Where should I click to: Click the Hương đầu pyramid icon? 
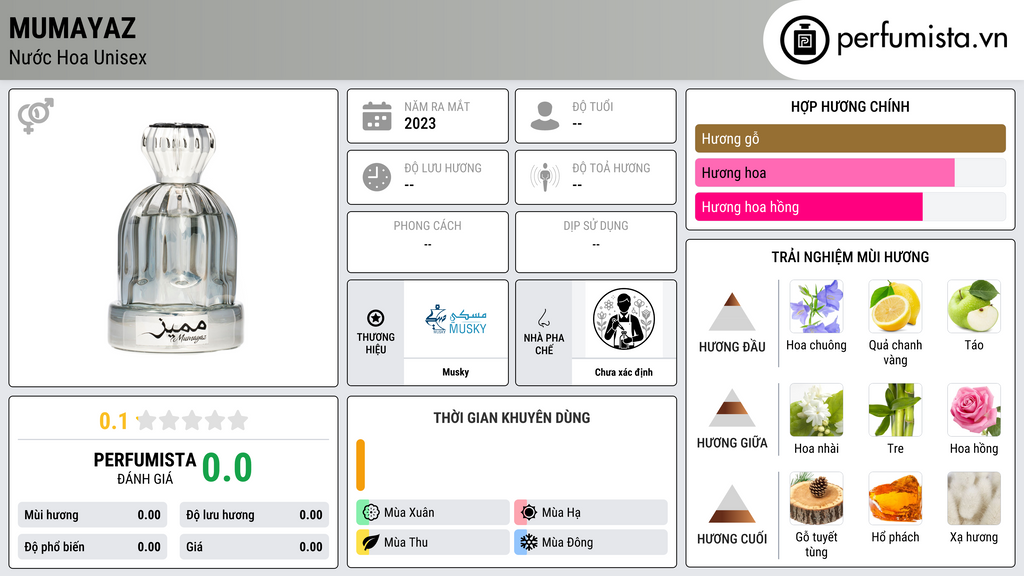coord(732,312)
